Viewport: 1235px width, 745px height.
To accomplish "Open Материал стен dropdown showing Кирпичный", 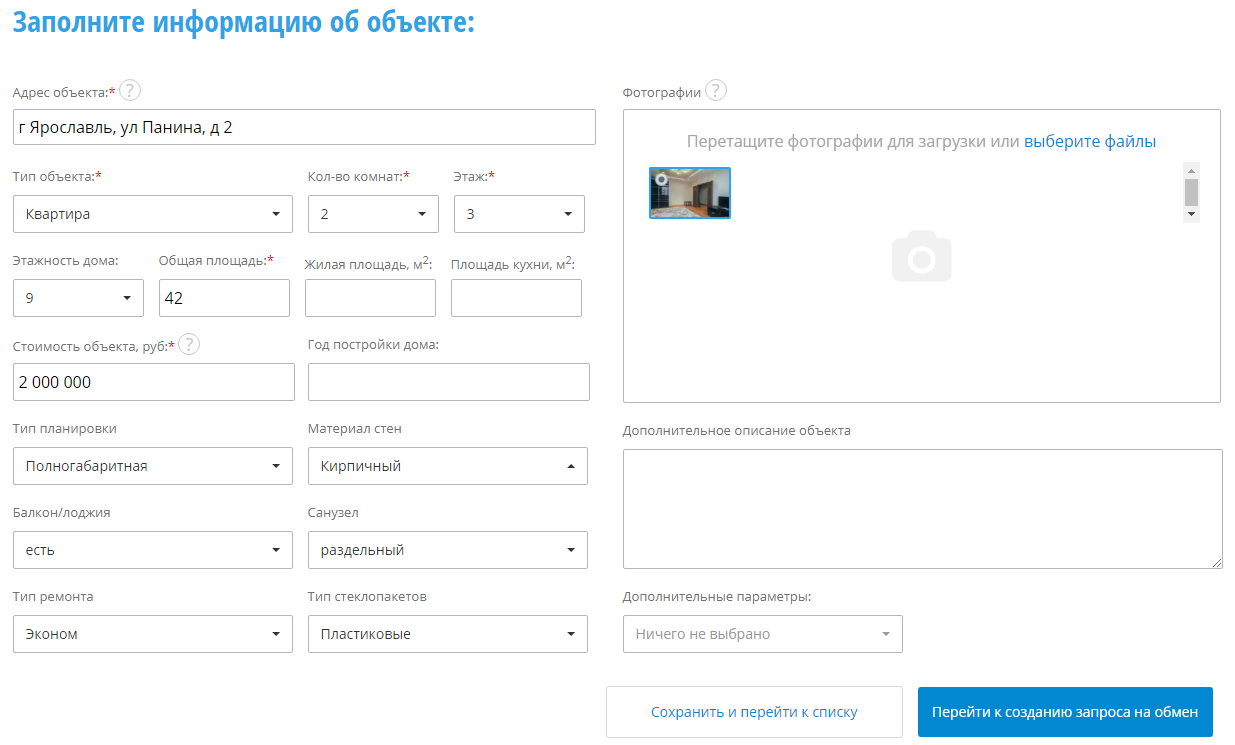I will [x=448, y=466].
